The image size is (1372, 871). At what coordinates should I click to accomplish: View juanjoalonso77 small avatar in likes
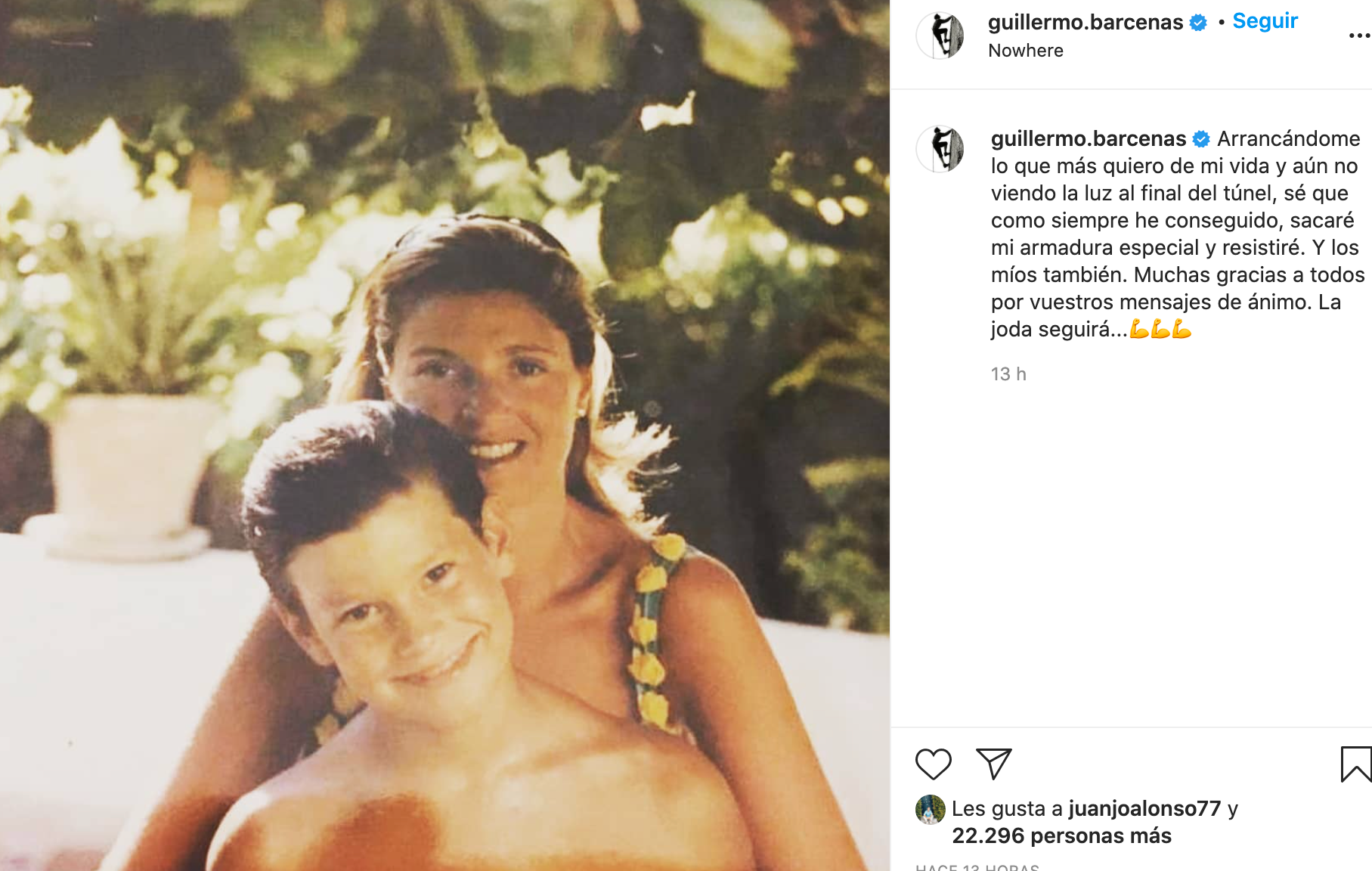click(930, 809)
